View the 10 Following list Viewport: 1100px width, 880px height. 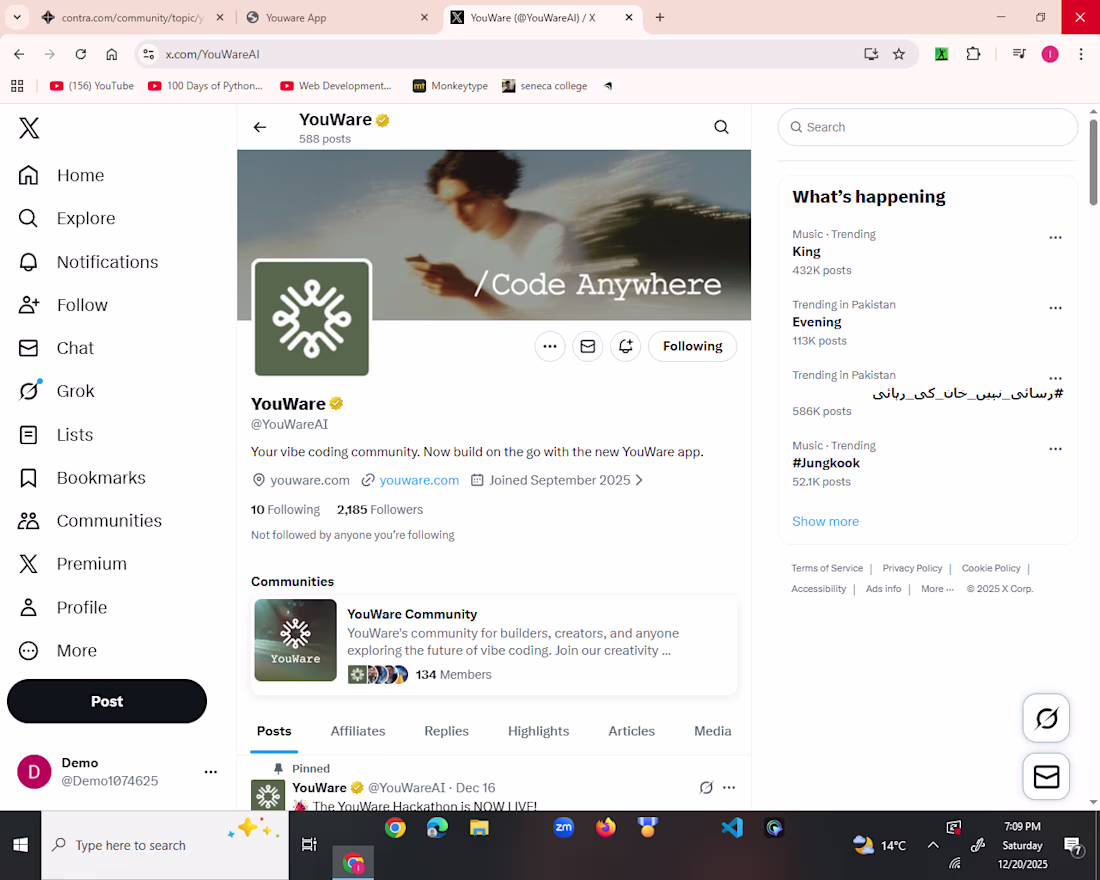pos(286,509)
